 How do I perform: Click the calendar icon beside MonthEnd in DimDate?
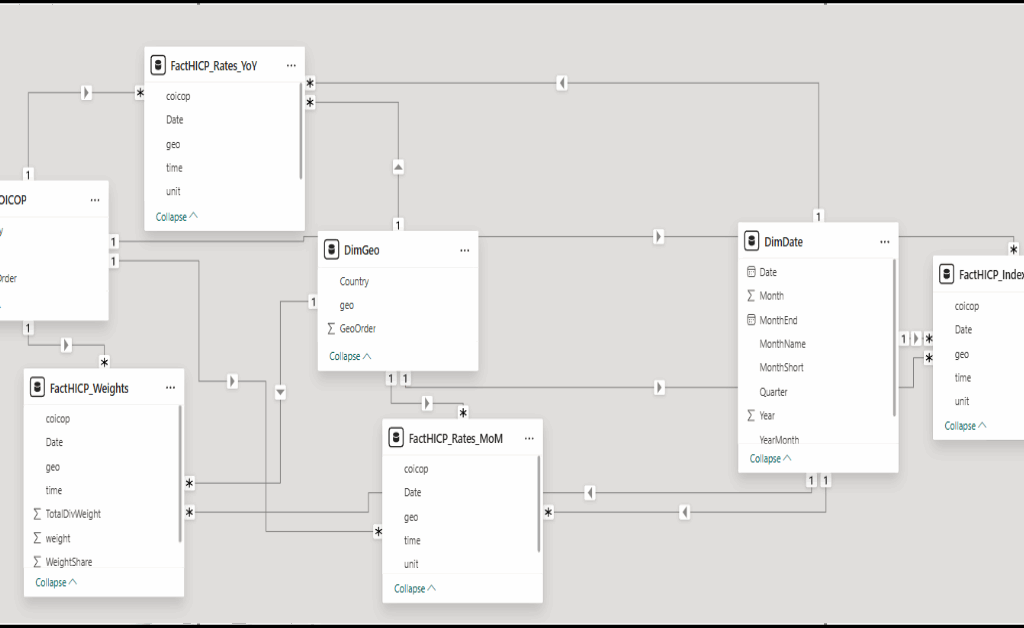pos(753,319)
